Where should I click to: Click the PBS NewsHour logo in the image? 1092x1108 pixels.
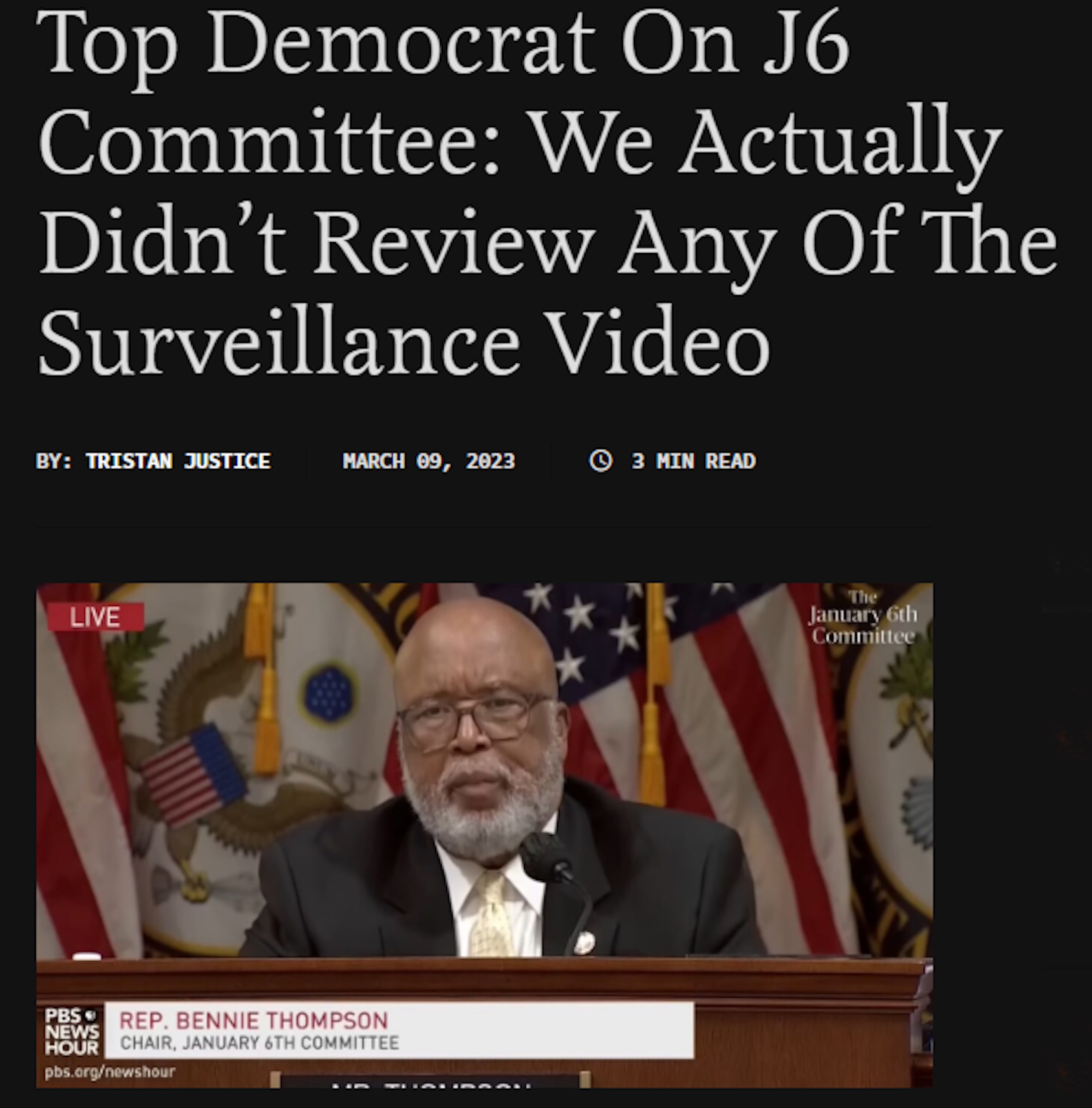click(71, 1032)
